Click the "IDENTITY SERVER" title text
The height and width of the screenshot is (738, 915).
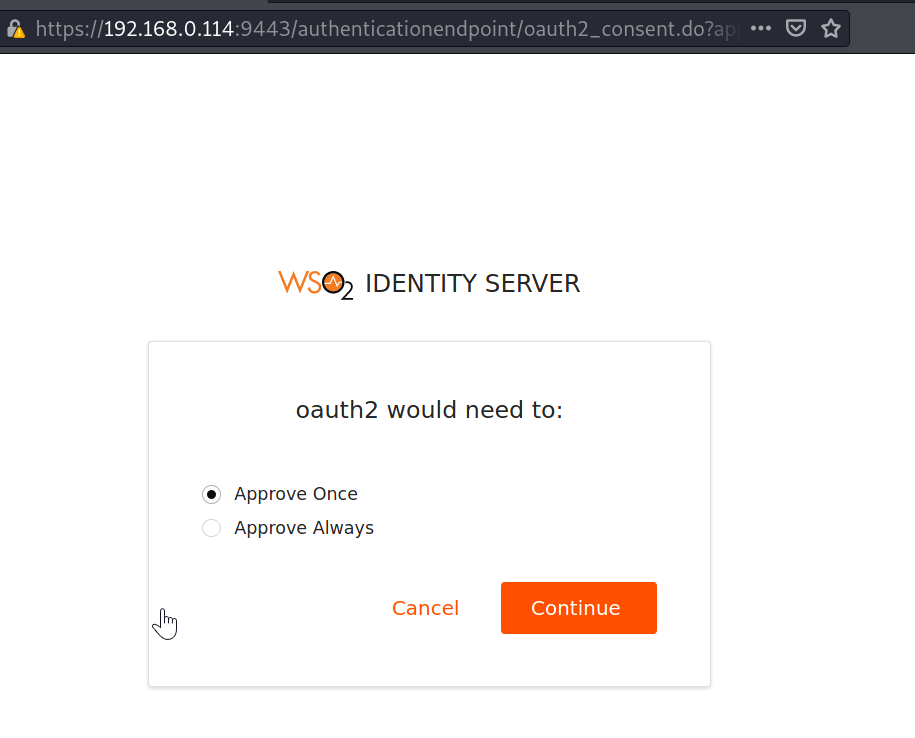click(x=472, y=284)
